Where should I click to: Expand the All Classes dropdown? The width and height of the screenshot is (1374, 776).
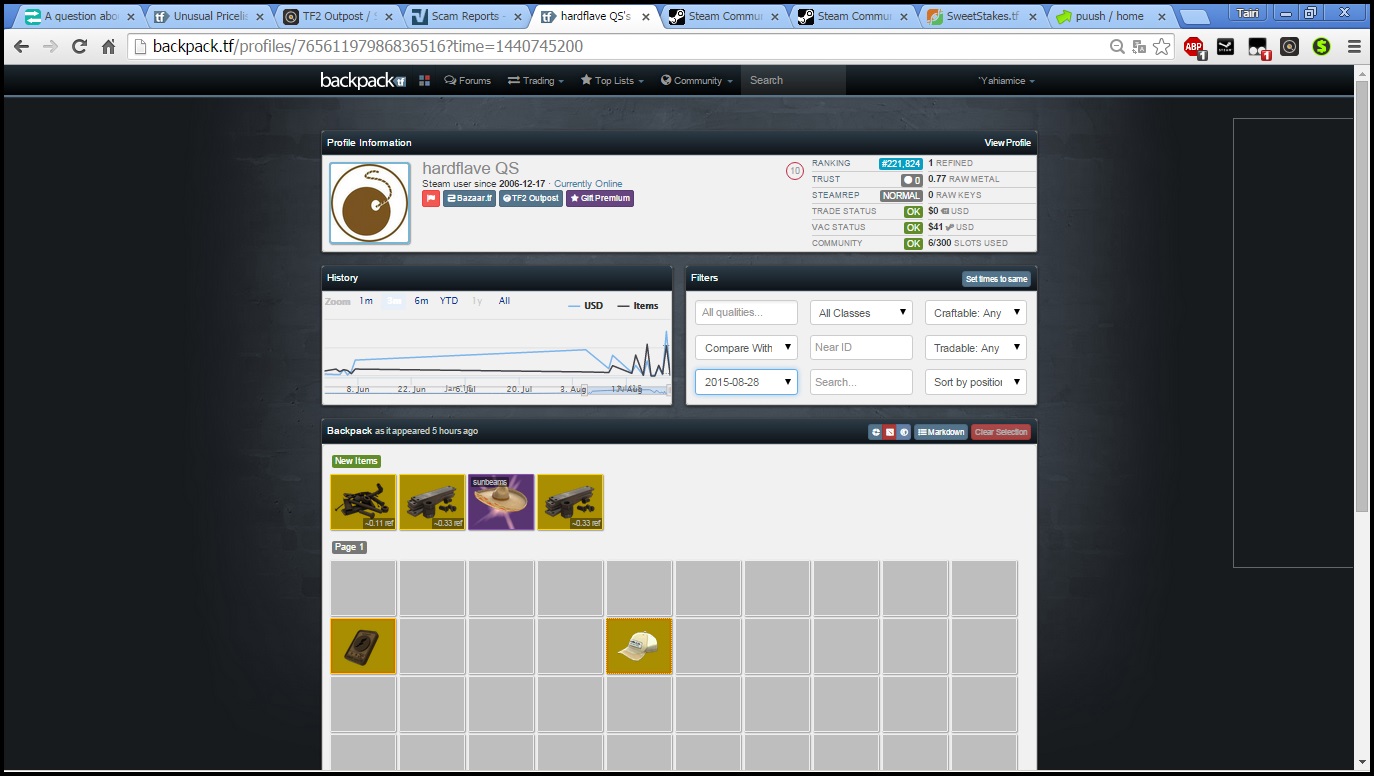860,313
